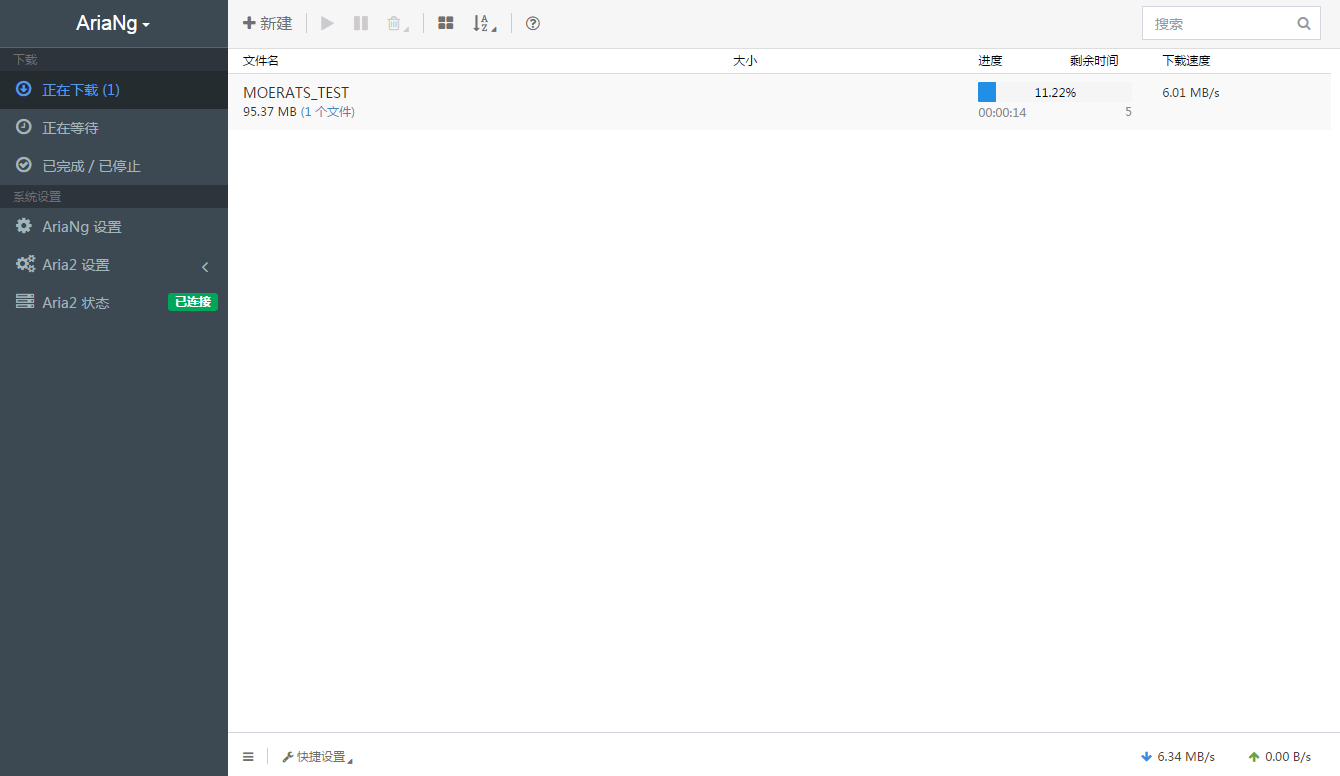The height and width of the screenshot is (776, 1340).
Task: Toggle sidebar with the hamburger icon
Action: pos(248,757)
